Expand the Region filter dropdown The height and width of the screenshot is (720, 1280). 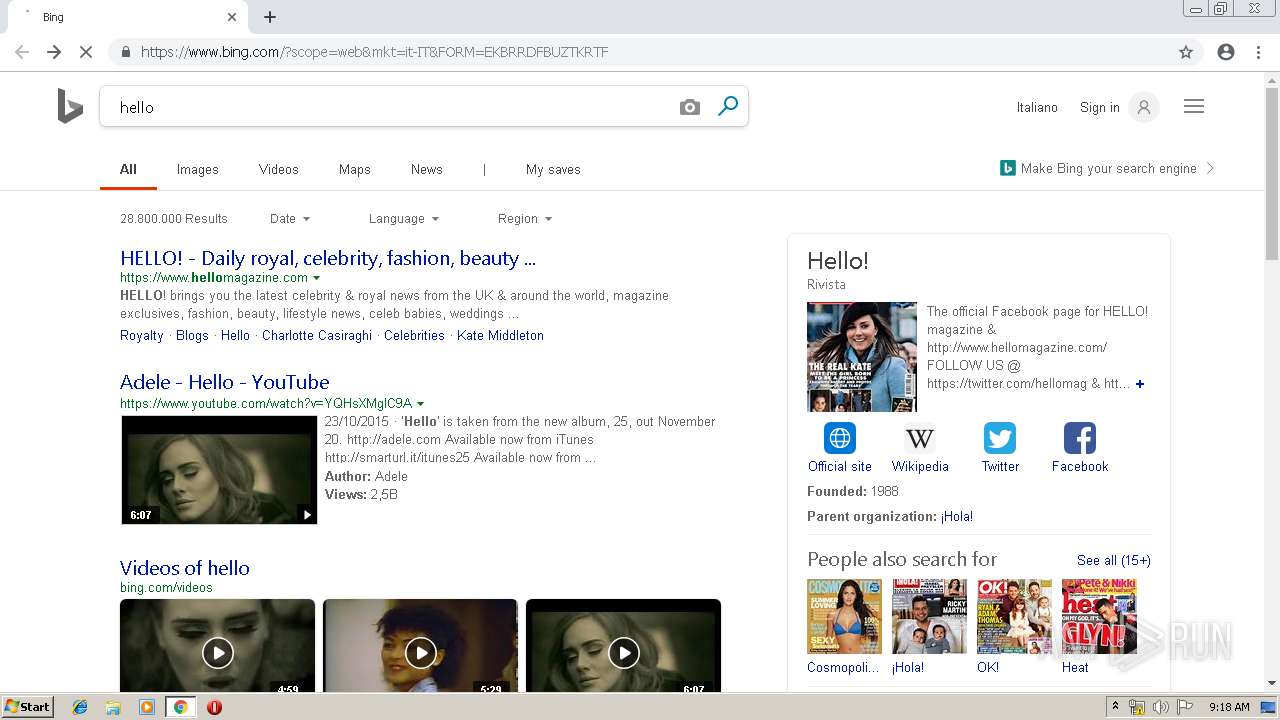coord(525,219)
